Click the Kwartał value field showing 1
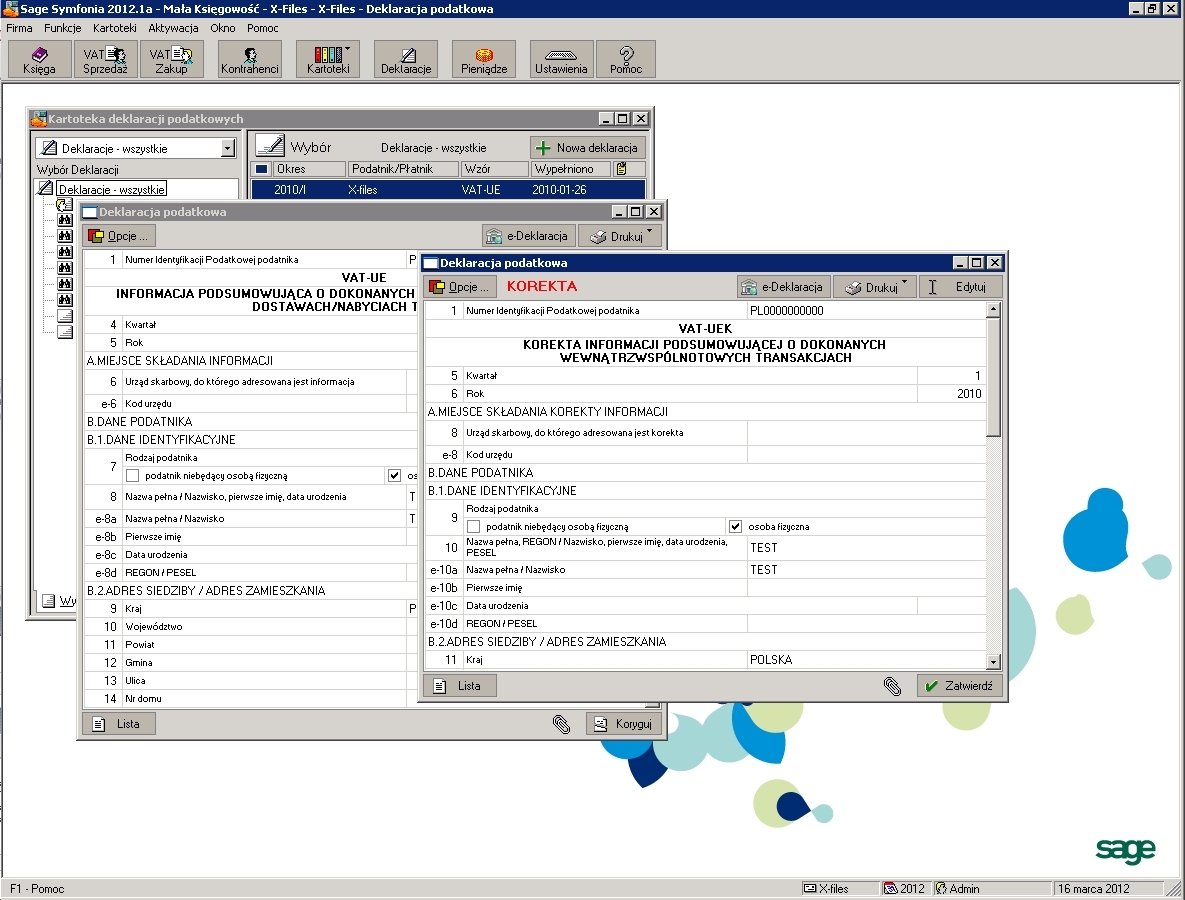 [951, 376]
